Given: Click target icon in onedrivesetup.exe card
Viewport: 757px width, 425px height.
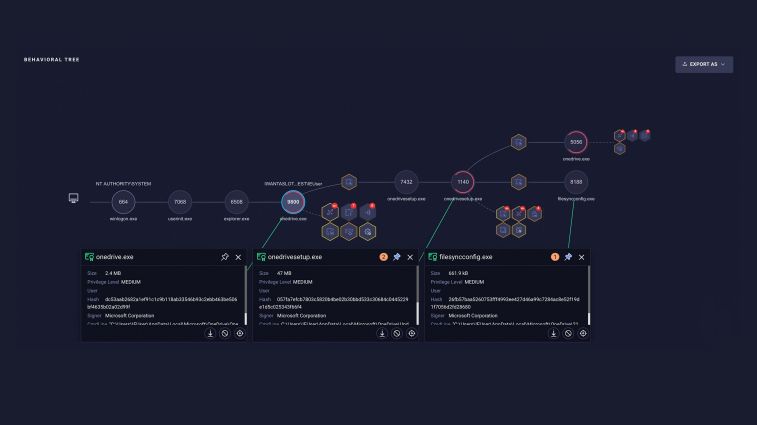Looking at the screenshot, I should point(412,333).
